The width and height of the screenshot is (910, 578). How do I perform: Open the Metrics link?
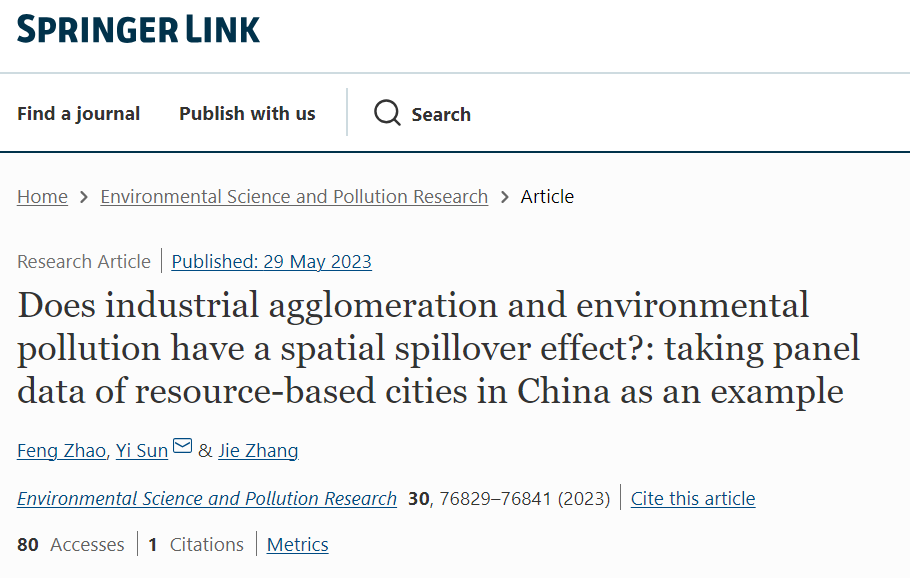(297, 545)
